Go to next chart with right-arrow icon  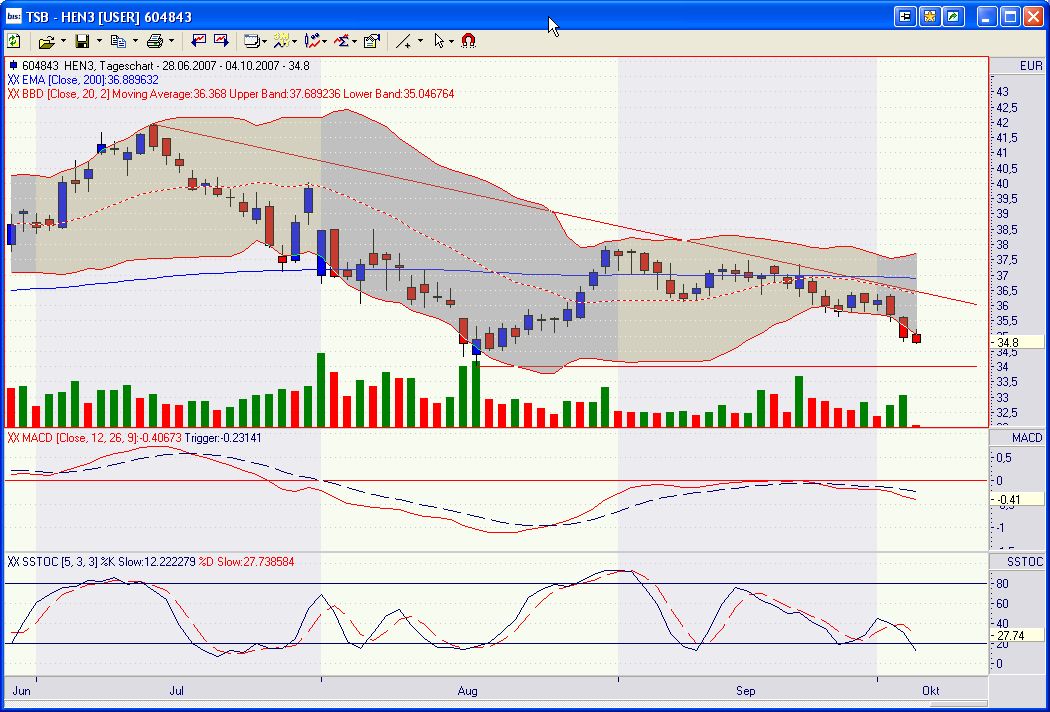221,41
